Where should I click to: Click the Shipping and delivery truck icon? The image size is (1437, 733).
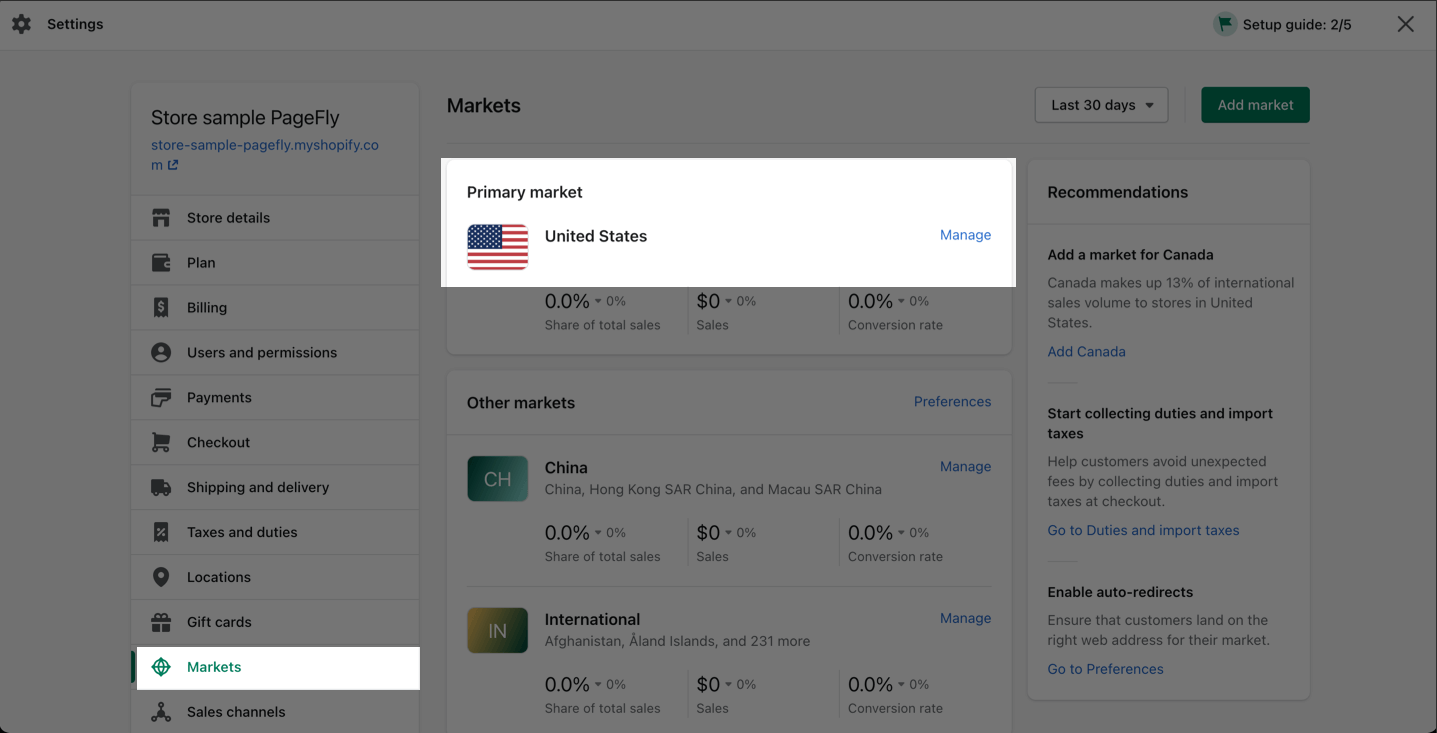click(161, 487)
